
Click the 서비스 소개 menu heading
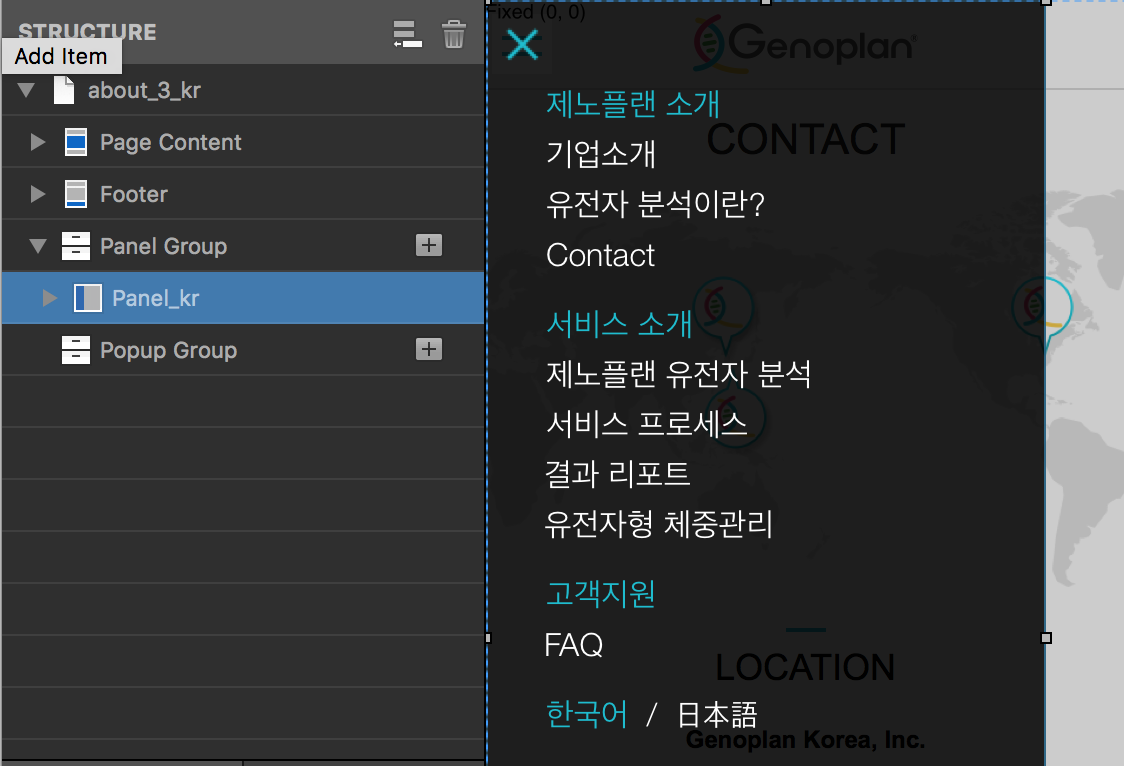619,324
